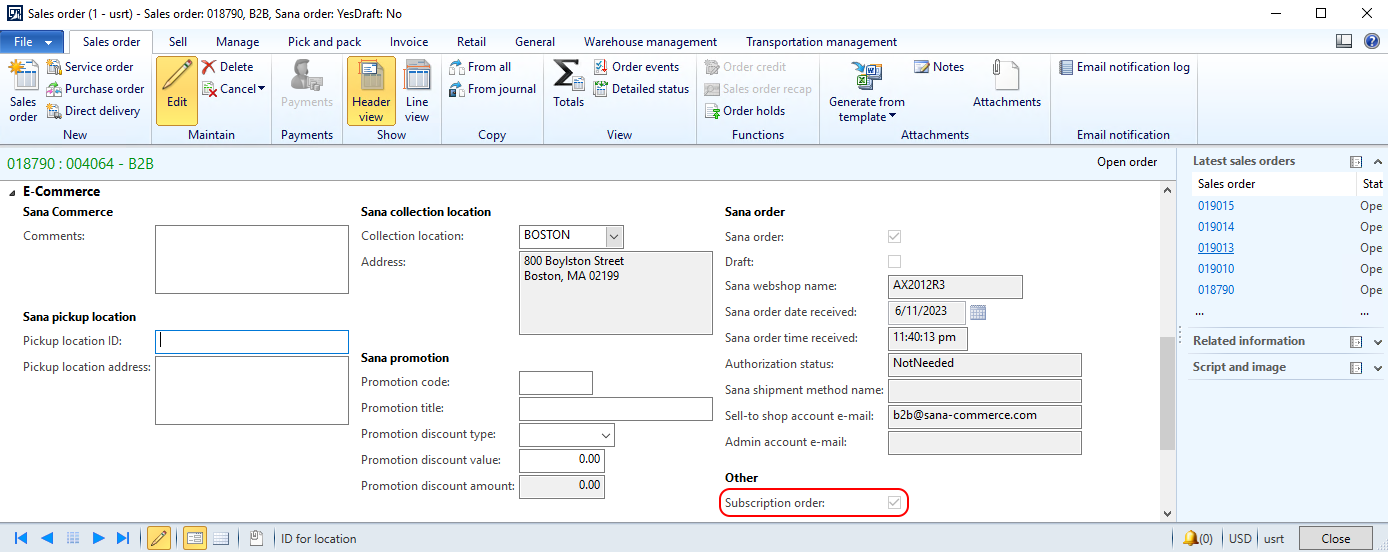This screenshot has height=552, width=1388.
Task: Go to first record
Action: click(x=21, y=538)
